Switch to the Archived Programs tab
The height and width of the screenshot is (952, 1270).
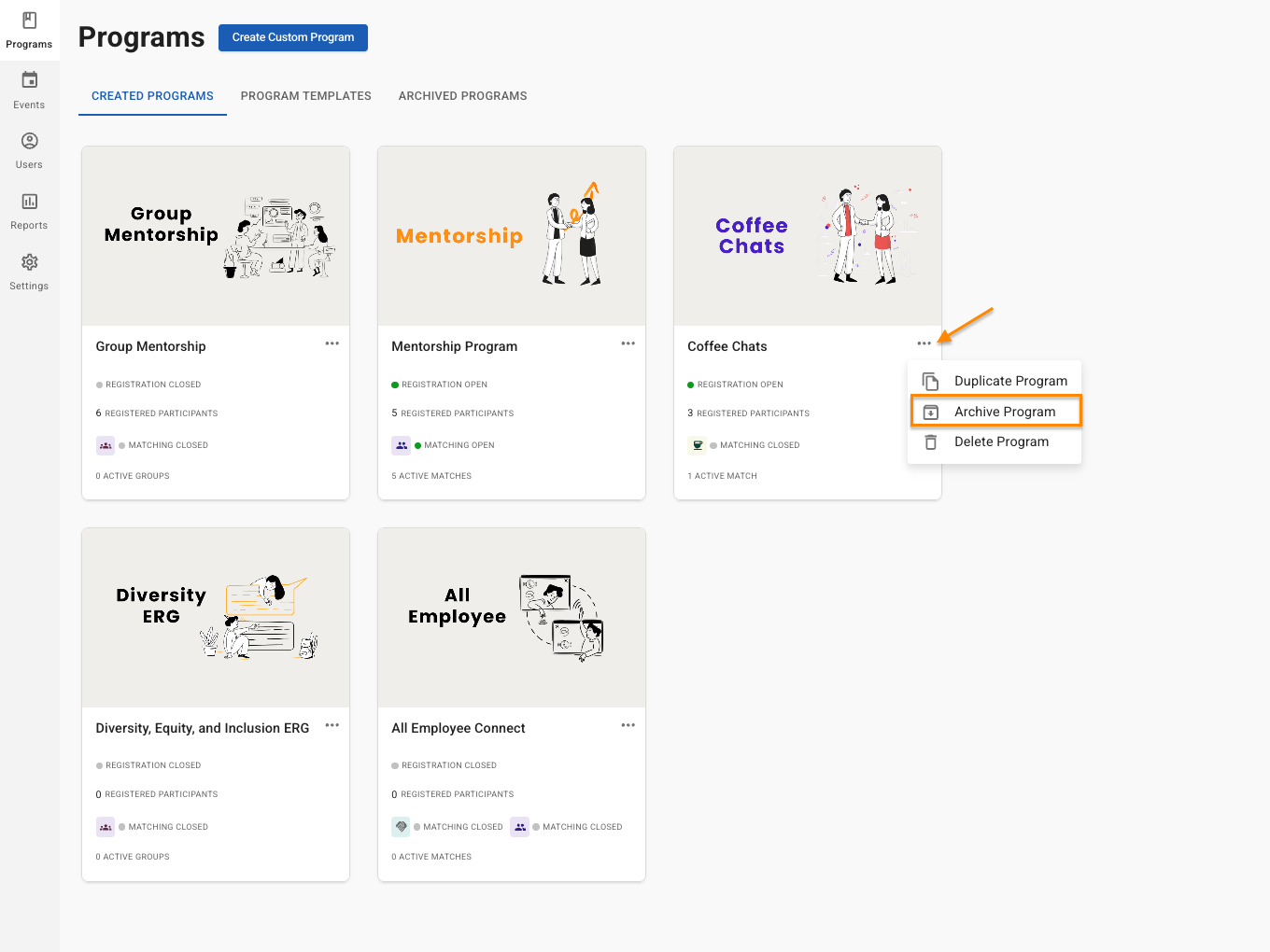click(x=462, y=96)
